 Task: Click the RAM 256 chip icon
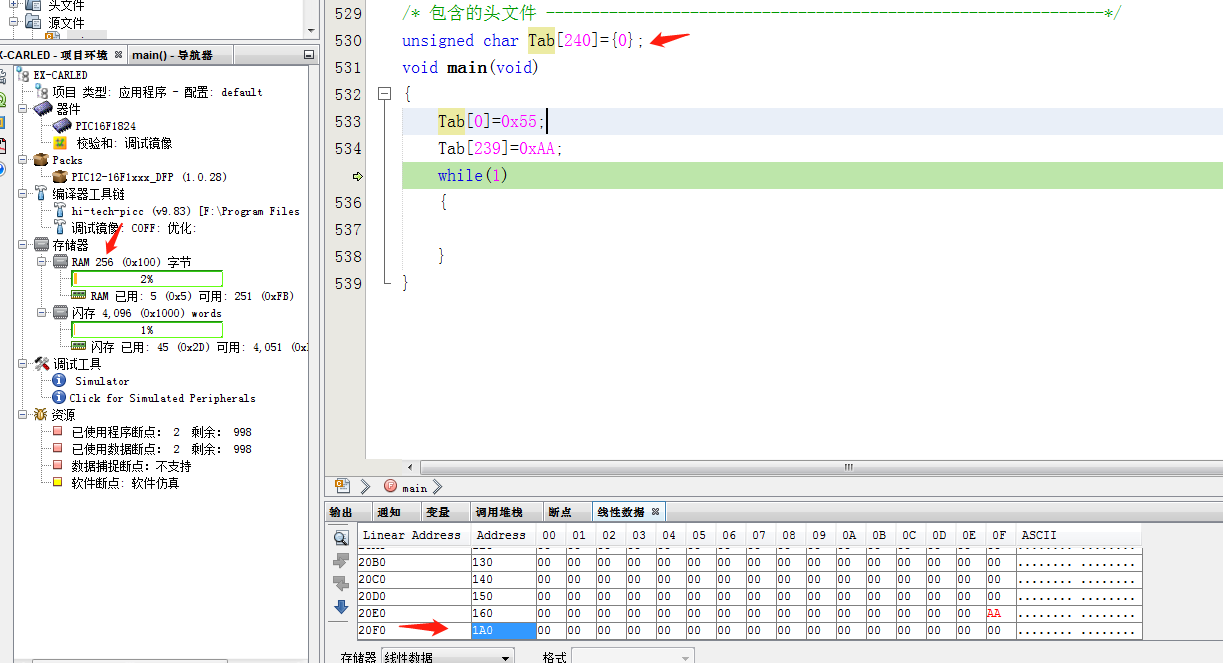point(60,262)
